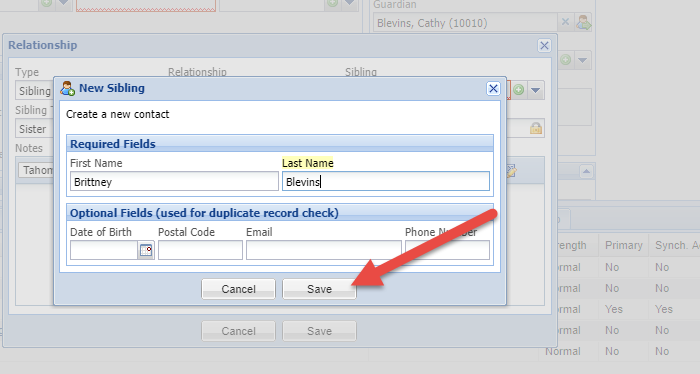Open the dropdown arrow below Guardian field

click(582, 60)
